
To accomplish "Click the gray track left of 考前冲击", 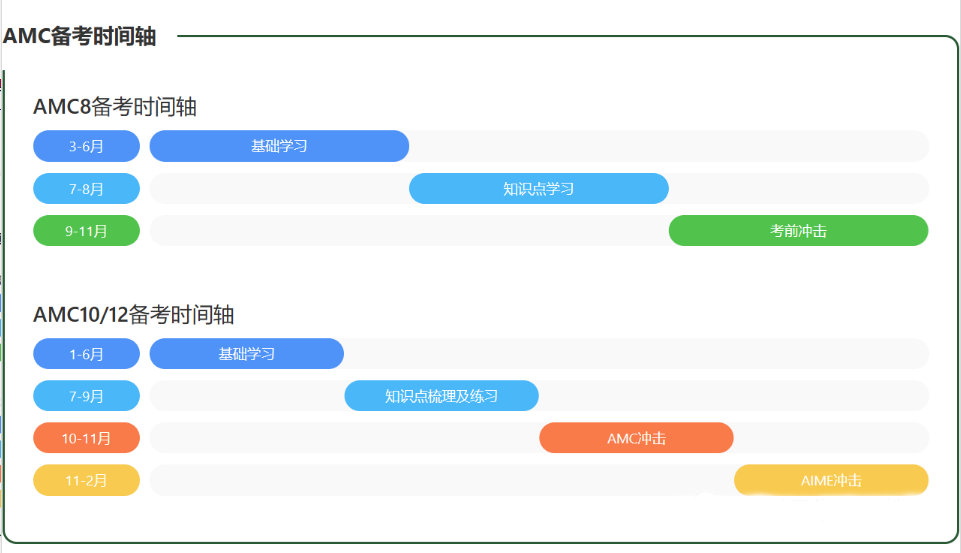I will (x=409, y=231).
